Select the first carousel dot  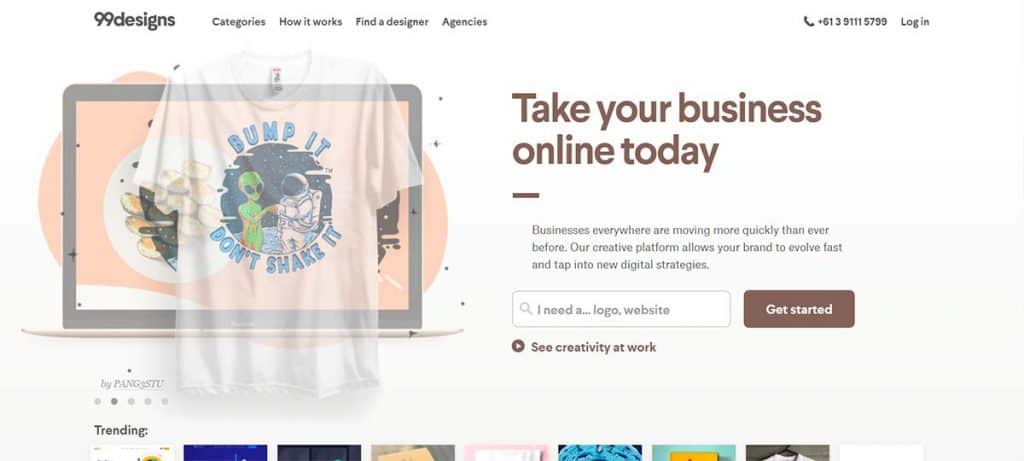[x=98, y=402]
